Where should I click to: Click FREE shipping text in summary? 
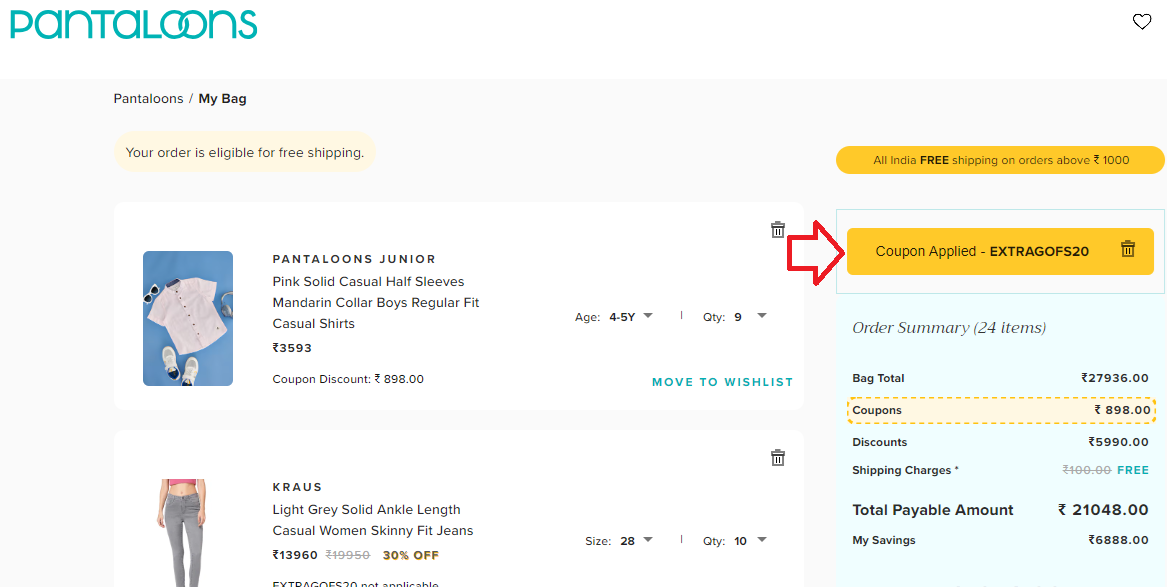(x=1133, y=470)
